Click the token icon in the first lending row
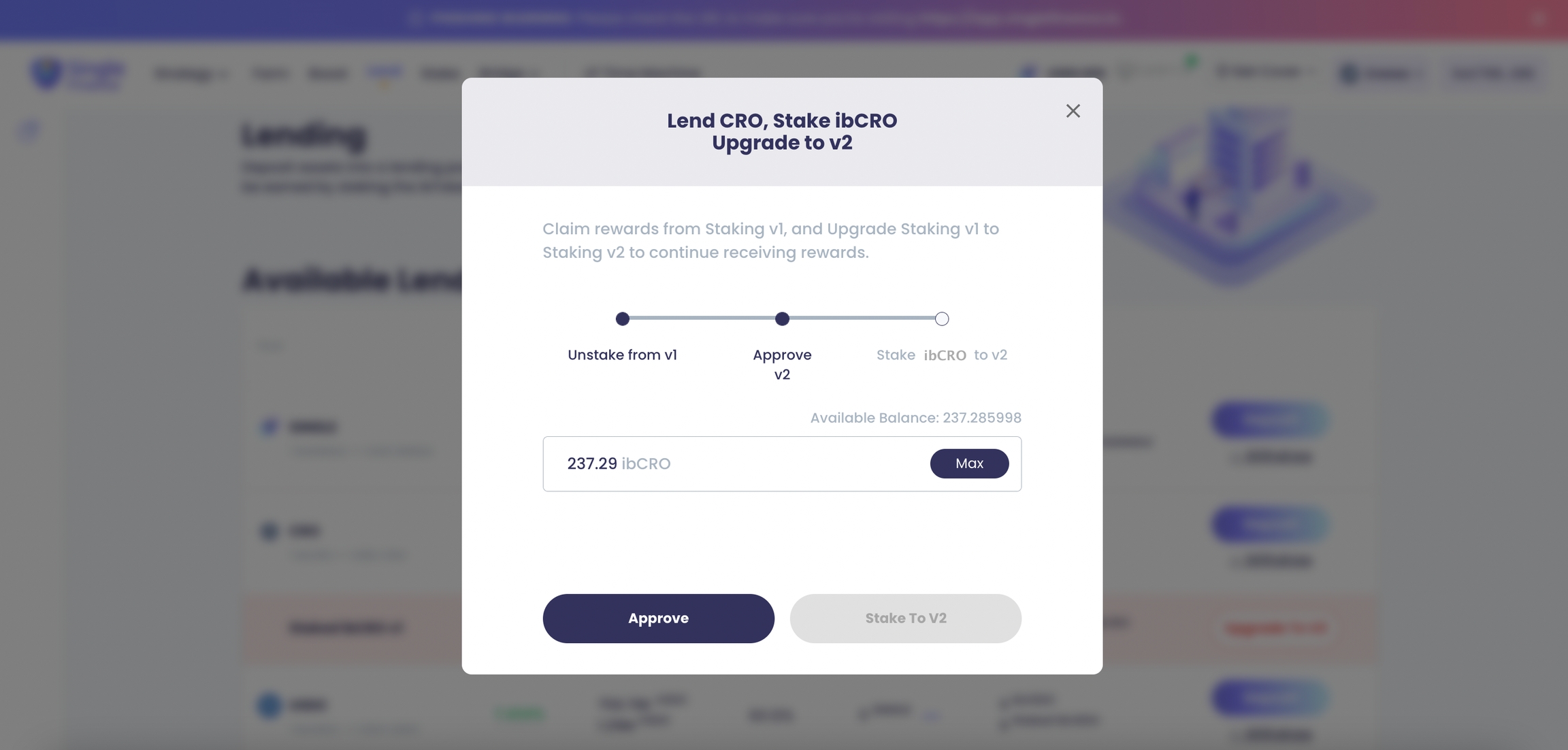This screenshot has width=1568, height=750. click(269, 427)
